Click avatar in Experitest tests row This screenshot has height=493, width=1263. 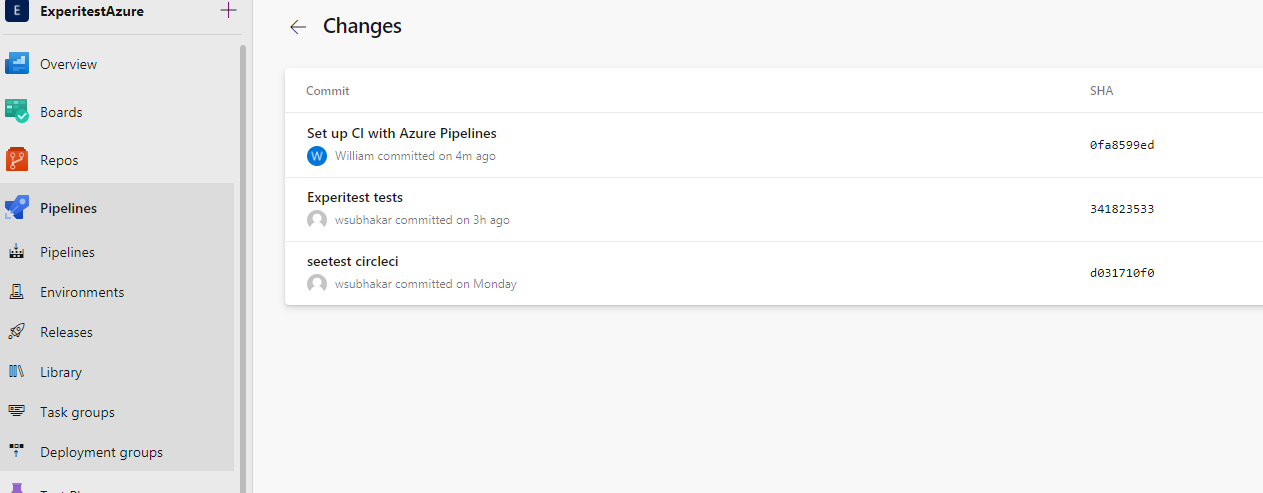pyautogui.click(x=317, y=220)
